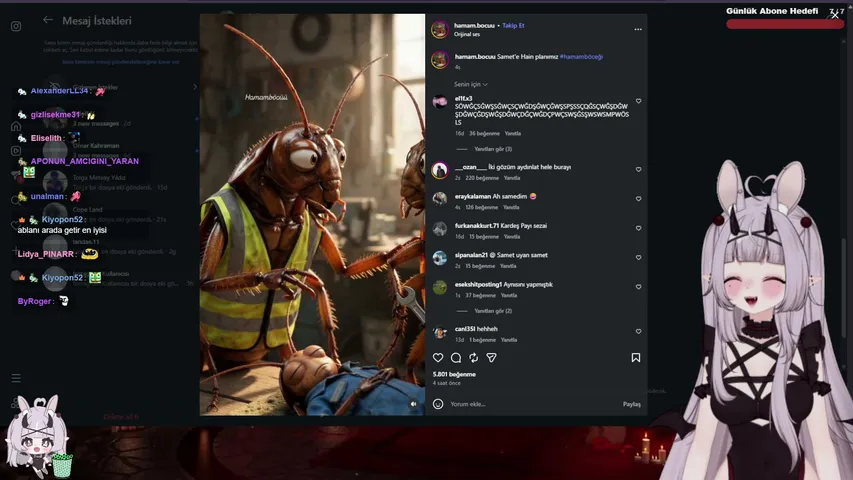Close the post with the X icon
The image size is (853, 480).
(x=835, y=15)
